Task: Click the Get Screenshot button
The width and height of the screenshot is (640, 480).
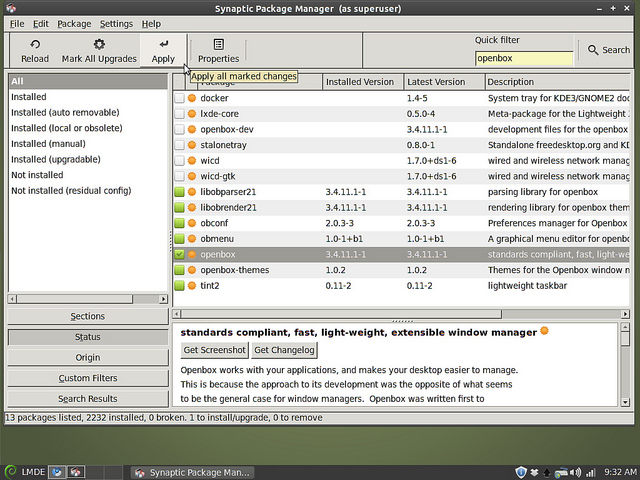Action: [214, 350]
